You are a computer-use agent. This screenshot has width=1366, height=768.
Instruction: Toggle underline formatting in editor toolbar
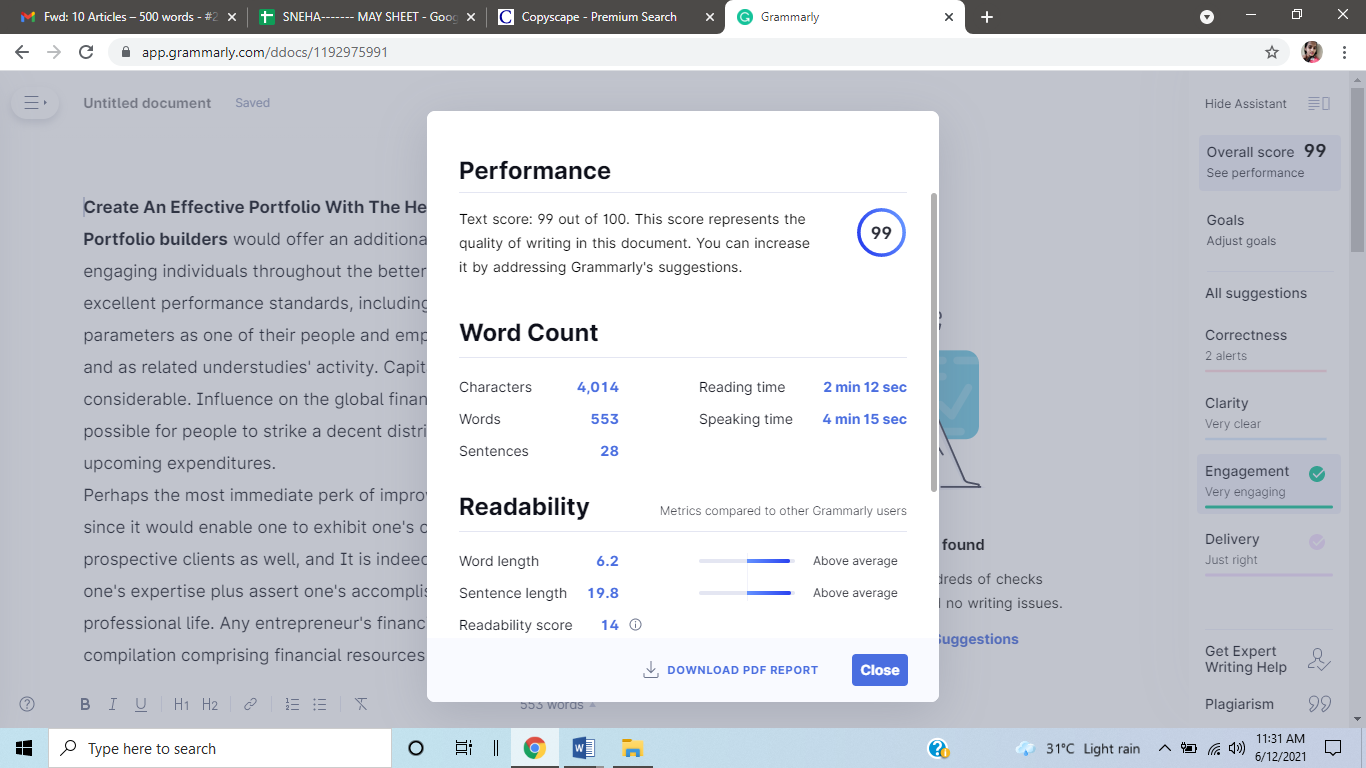coord(141,705)
